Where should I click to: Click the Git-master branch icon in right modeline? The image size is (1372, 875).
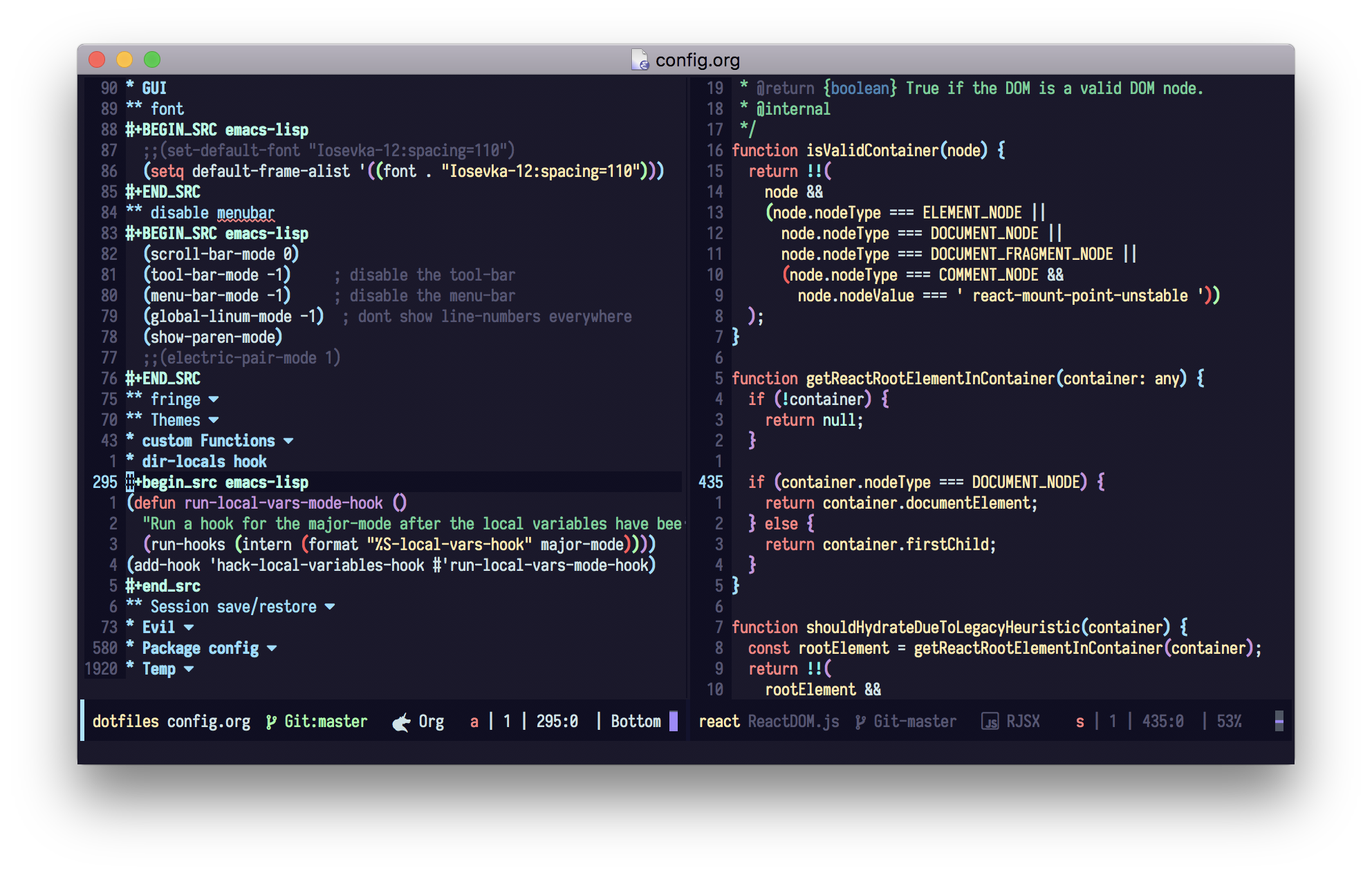(860, 722)
